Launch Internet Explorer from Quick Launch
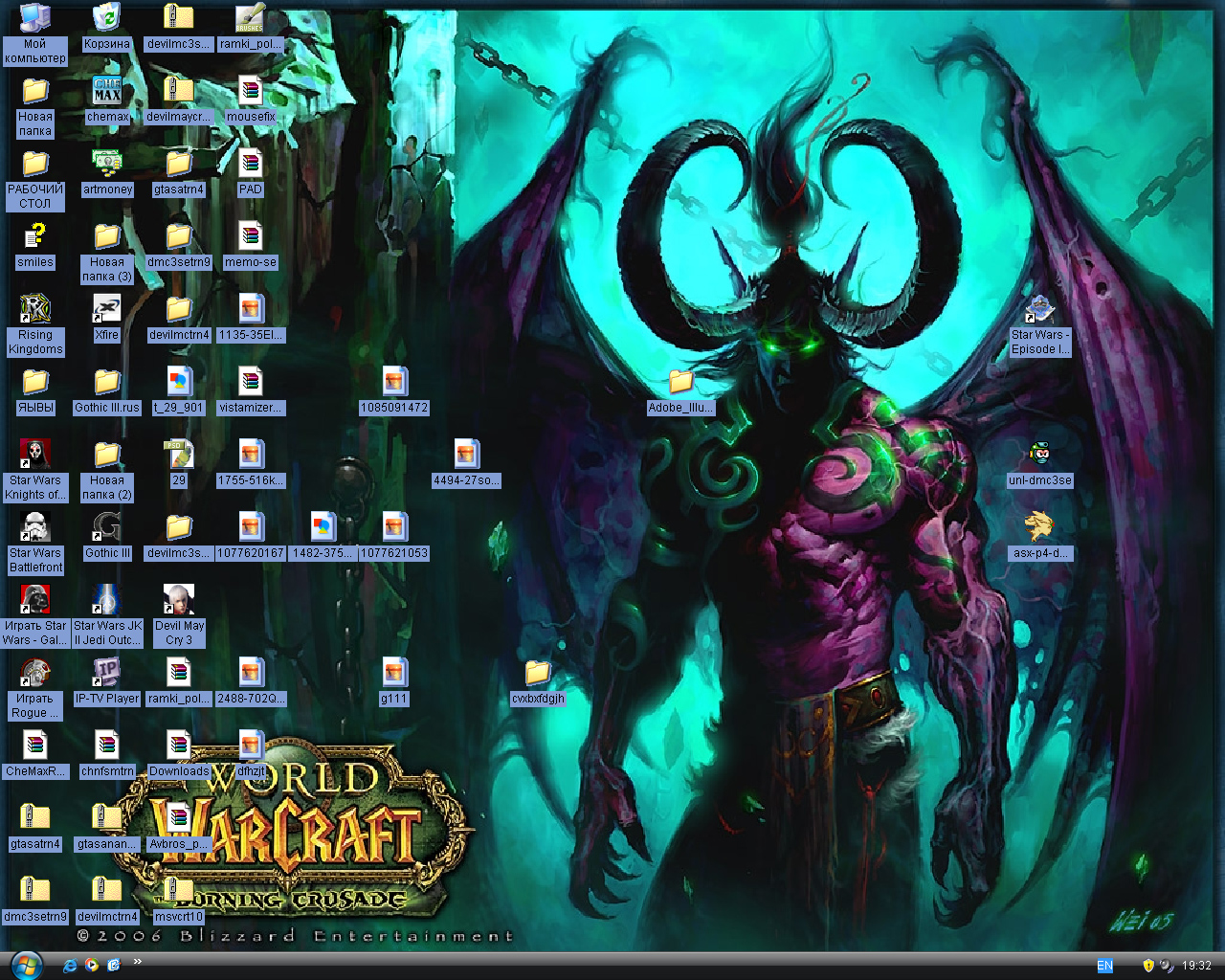This screenshot has height=980, width=1225. pos(70,965)
